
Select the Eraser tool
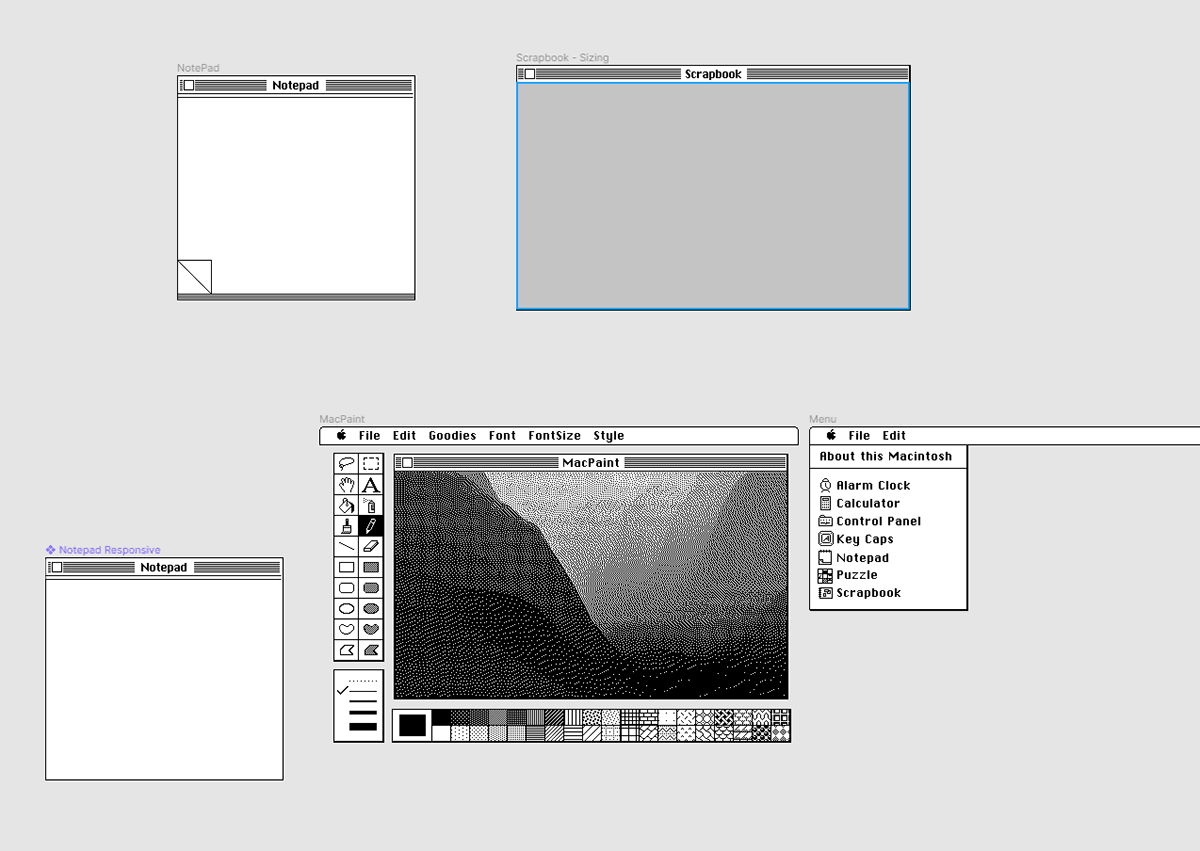[371, 546]
